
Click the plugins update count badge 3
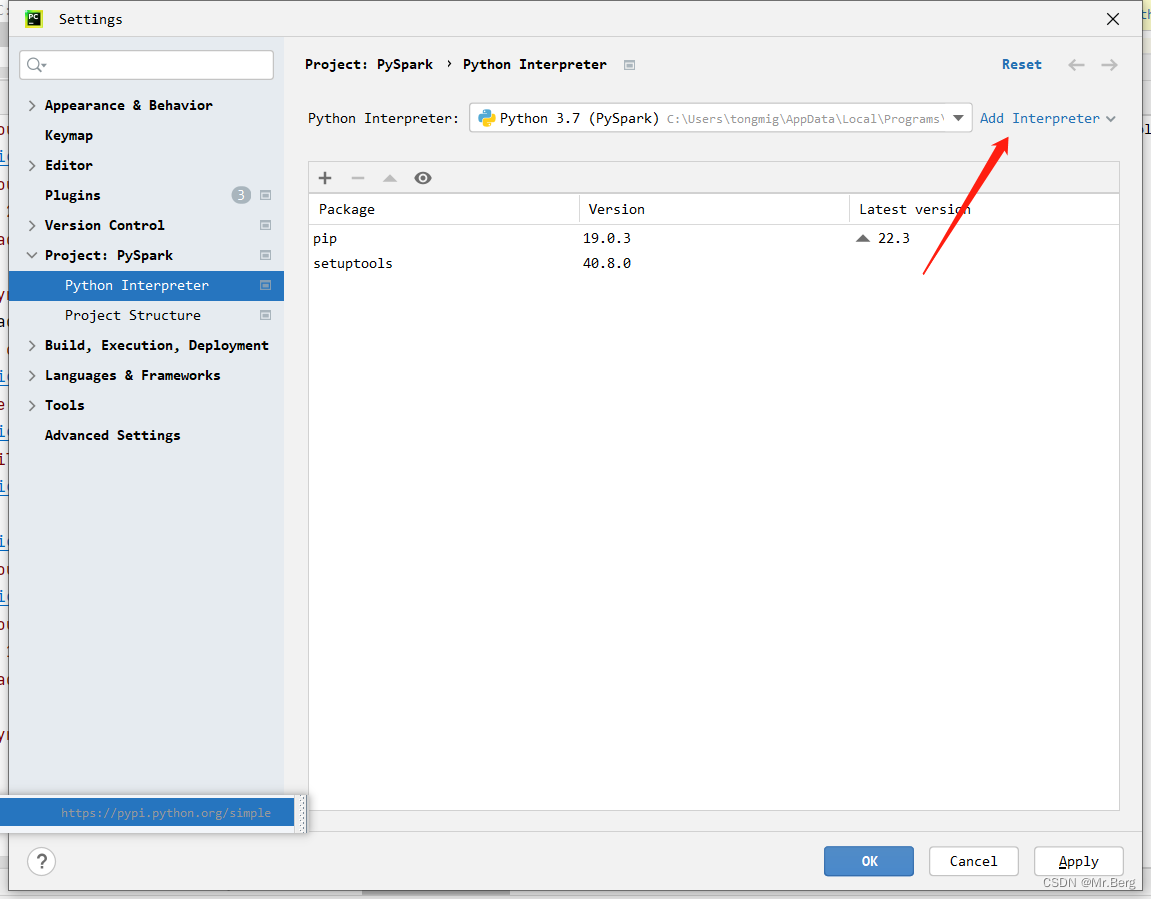tap(241, 195)
